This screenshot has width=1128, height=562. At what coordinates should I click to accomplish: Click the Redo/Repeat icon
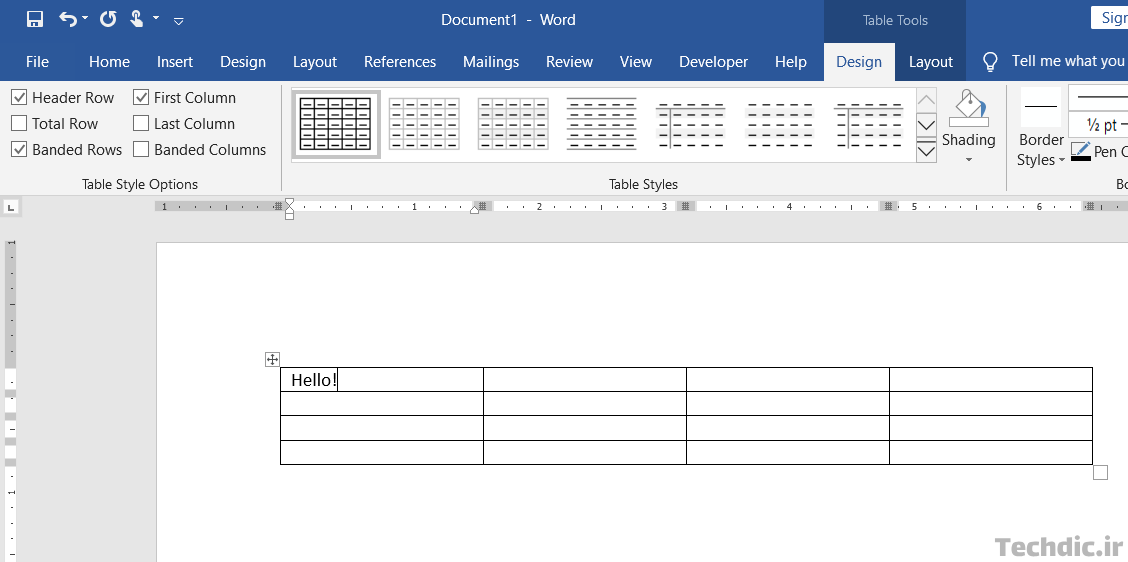[108, 19]
